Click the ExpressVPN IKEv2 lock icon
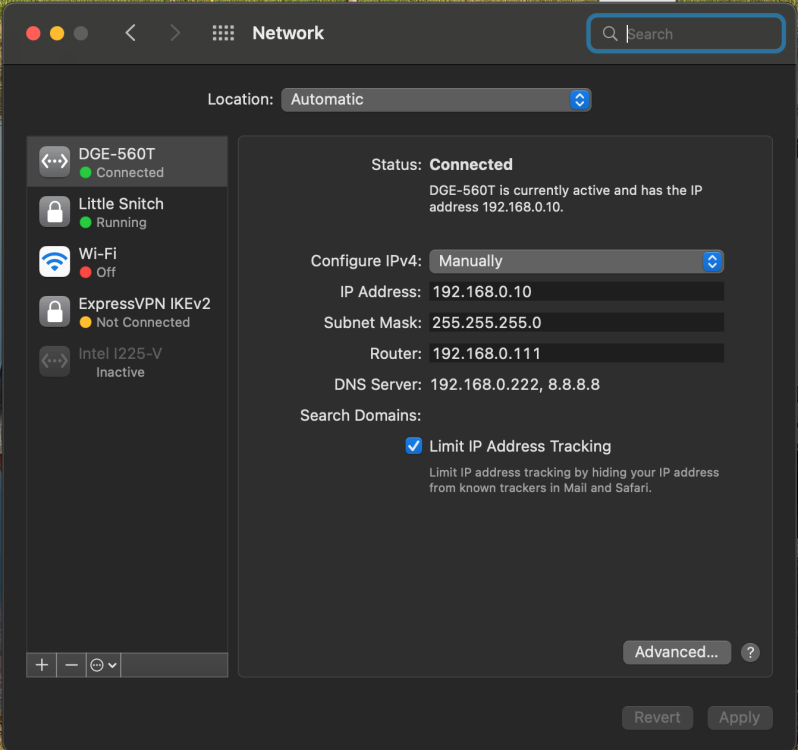The width and height of the screenshot is (798, 750). [x=54, y=311]
